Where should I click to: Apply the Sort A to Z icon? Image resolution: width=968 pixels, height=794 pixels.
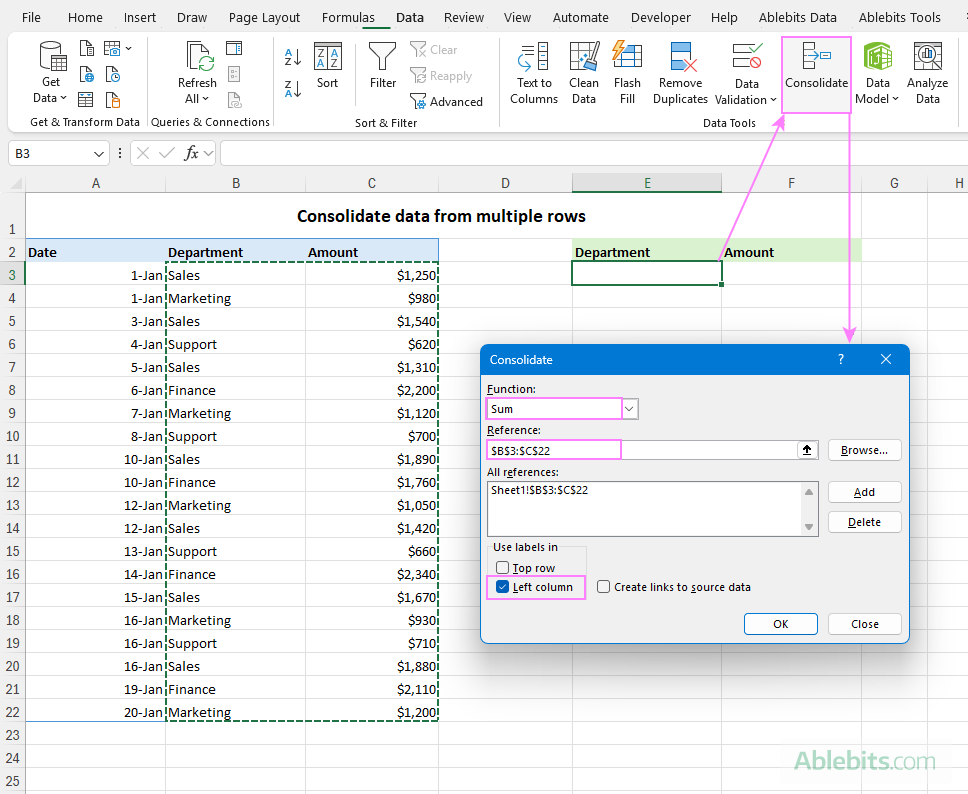(x=292, y=58)
